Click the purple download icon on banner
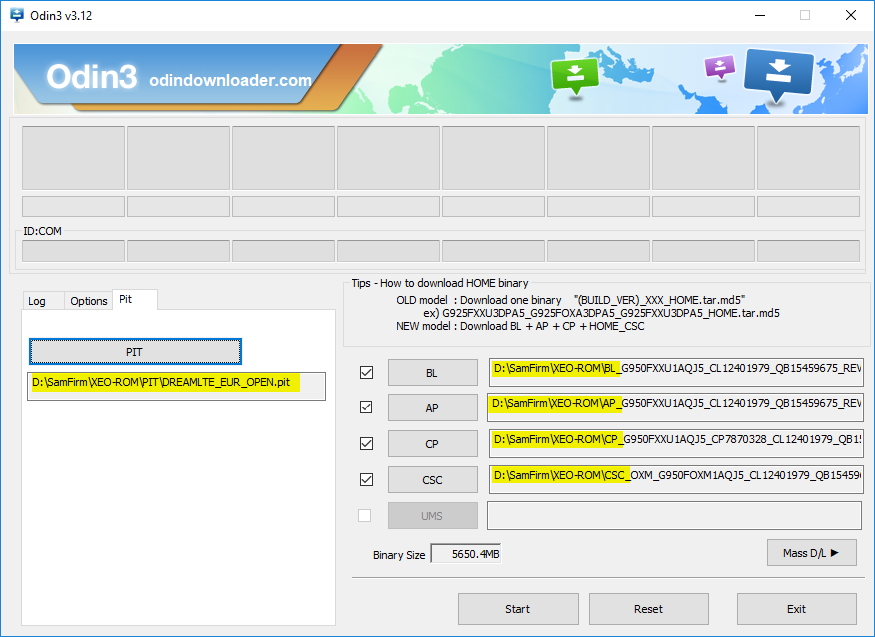The height and width of the screenshot is (637, 875). (x=720, y=68)
